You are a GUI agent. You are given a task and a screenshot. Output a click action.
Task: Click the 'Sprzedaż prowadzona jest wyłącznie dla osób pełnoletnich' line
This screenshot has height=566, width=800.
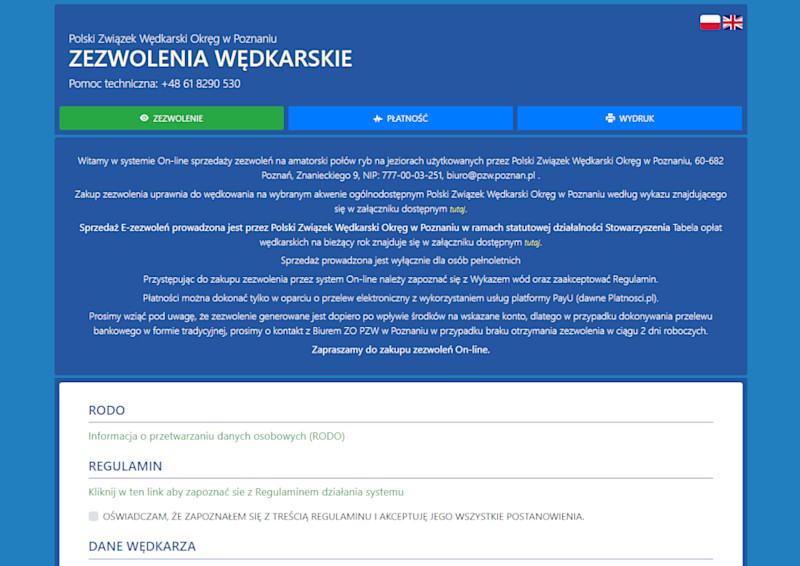401,260
